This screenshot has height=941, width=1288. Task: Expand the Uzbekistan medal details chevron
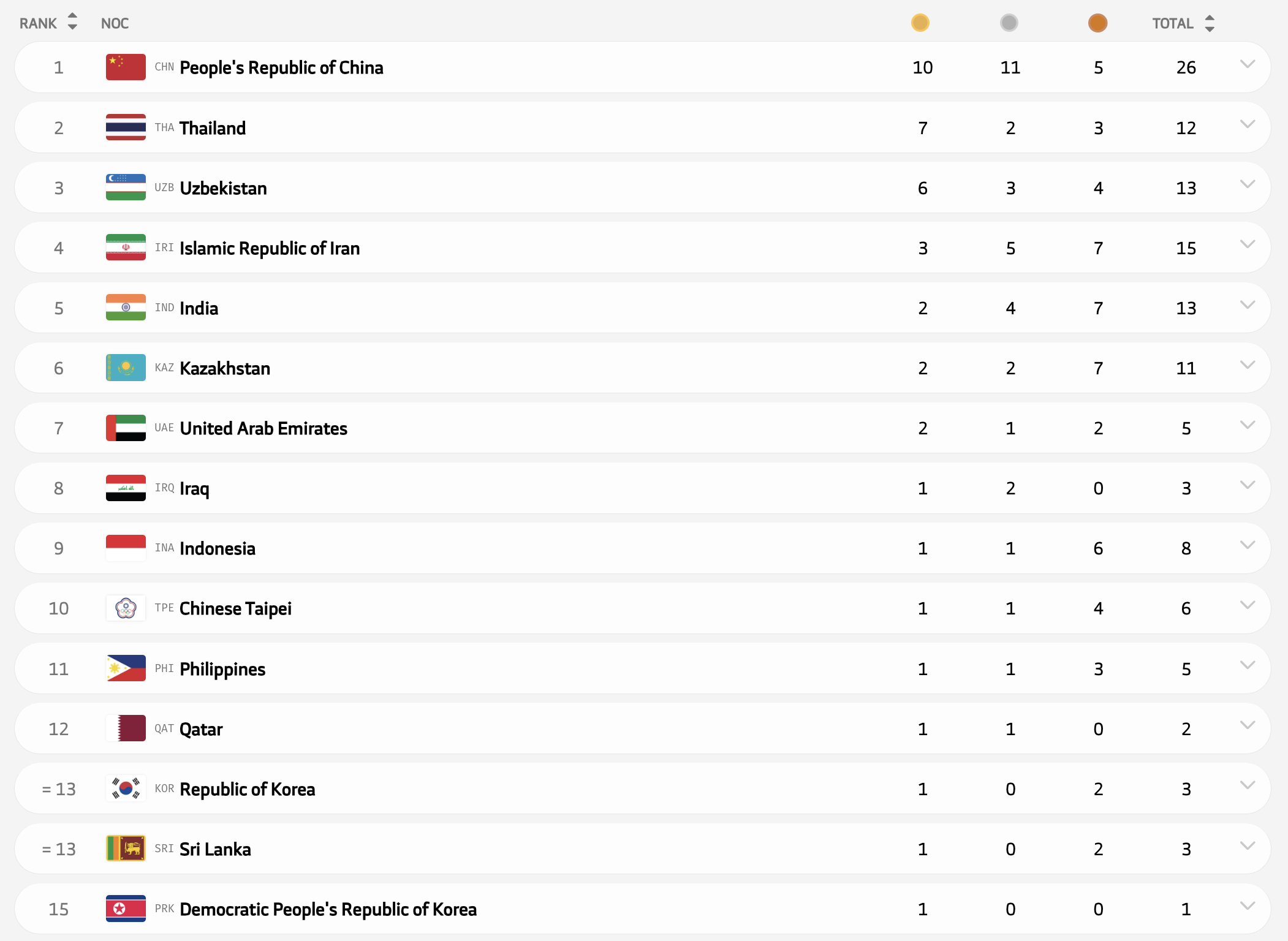(1248, 184)
